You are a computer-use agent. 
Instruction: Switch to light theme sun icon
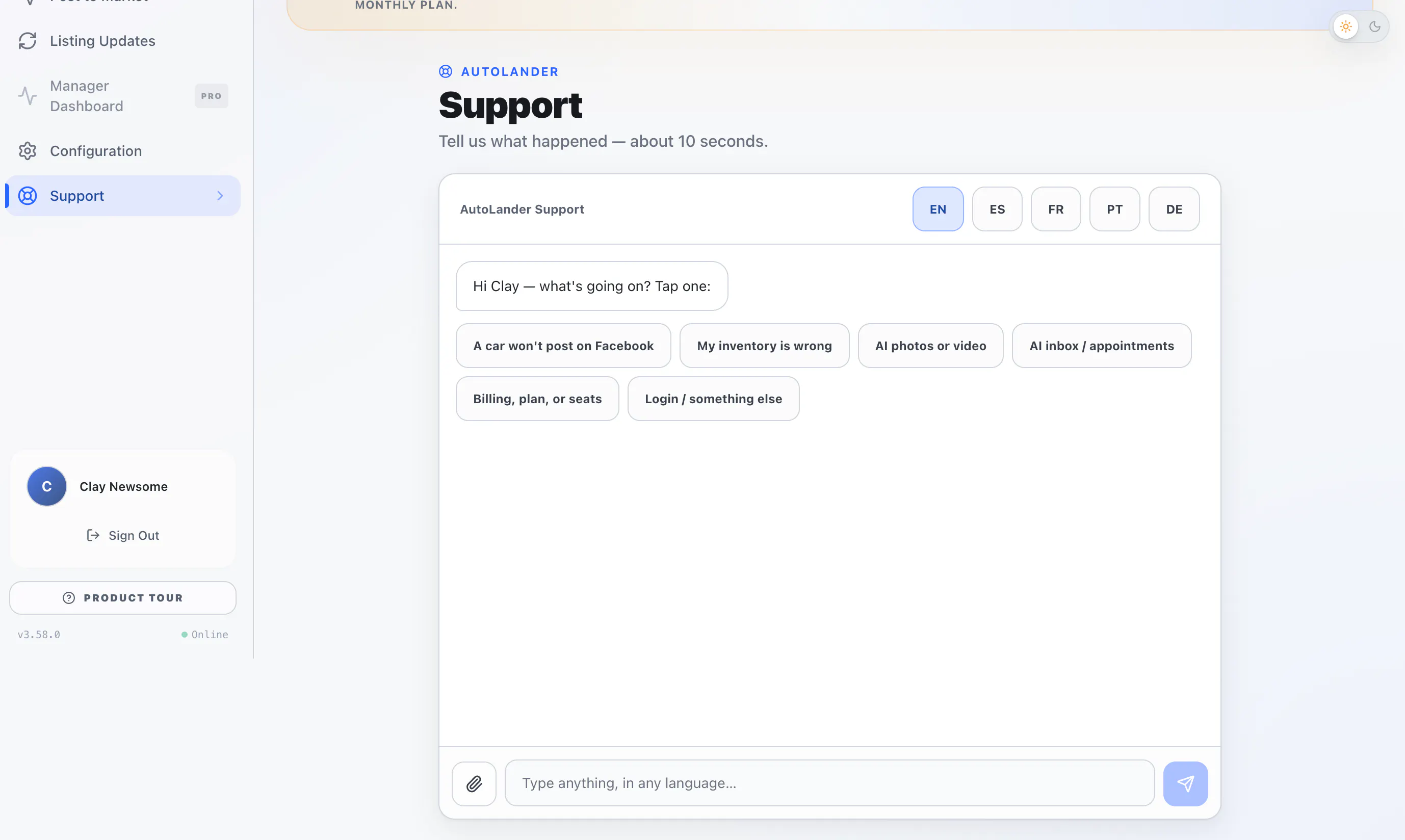[x=1345, y=27]
